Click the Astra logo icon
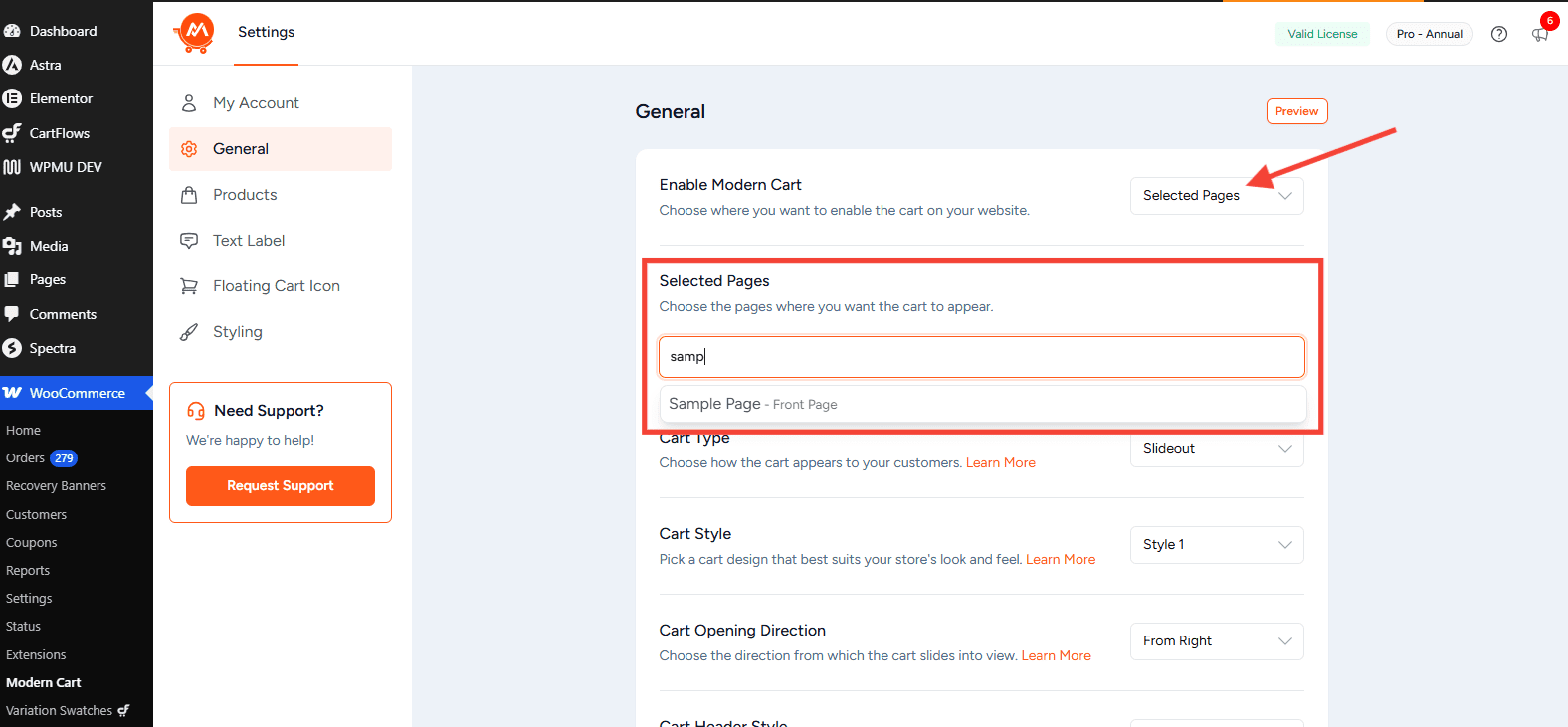Screen dimensions: 1568x727 point(12,65)
